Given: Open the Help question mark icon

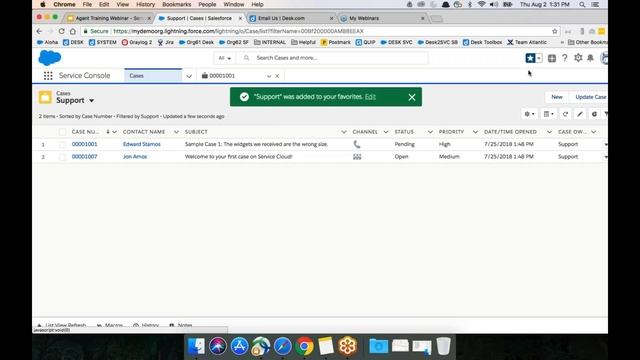Looking at the screenshot, I should 564,58.
